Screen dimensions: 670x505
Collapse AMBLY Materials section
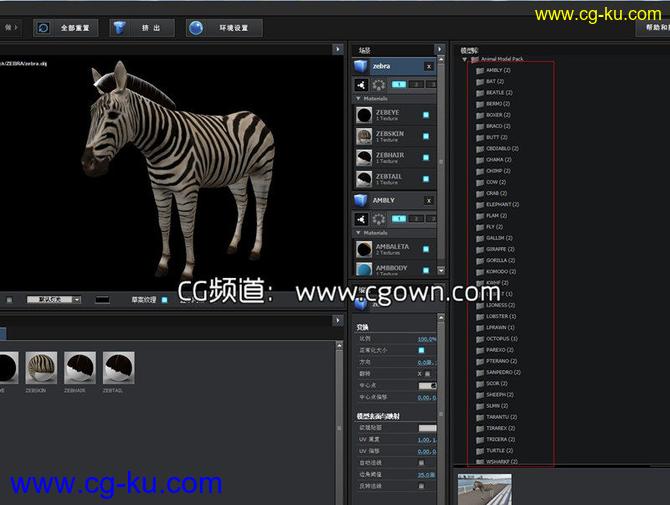(x=359, y=233)
